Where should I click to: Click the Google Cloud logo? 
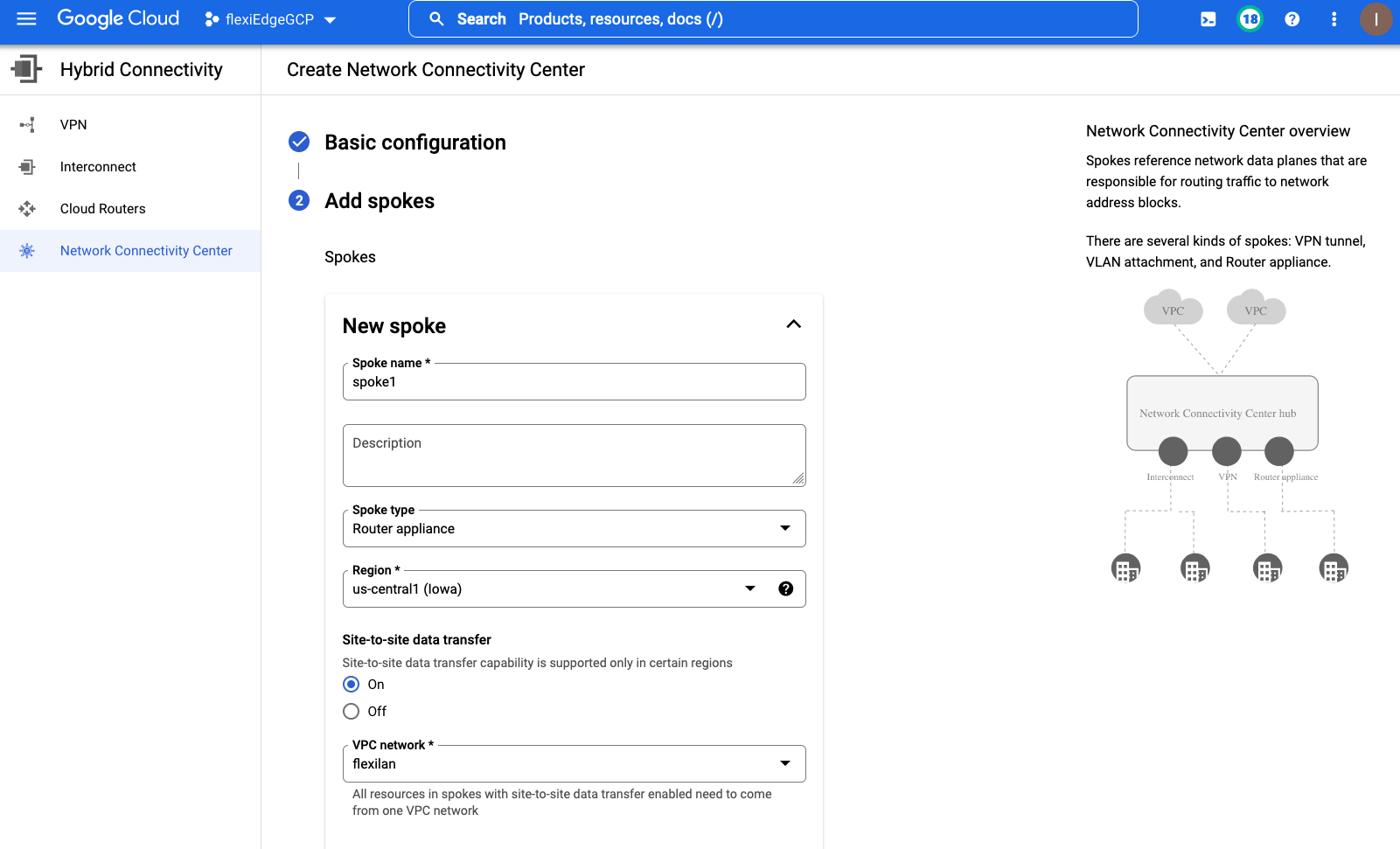pyautogui.click(x=118, y=18)
